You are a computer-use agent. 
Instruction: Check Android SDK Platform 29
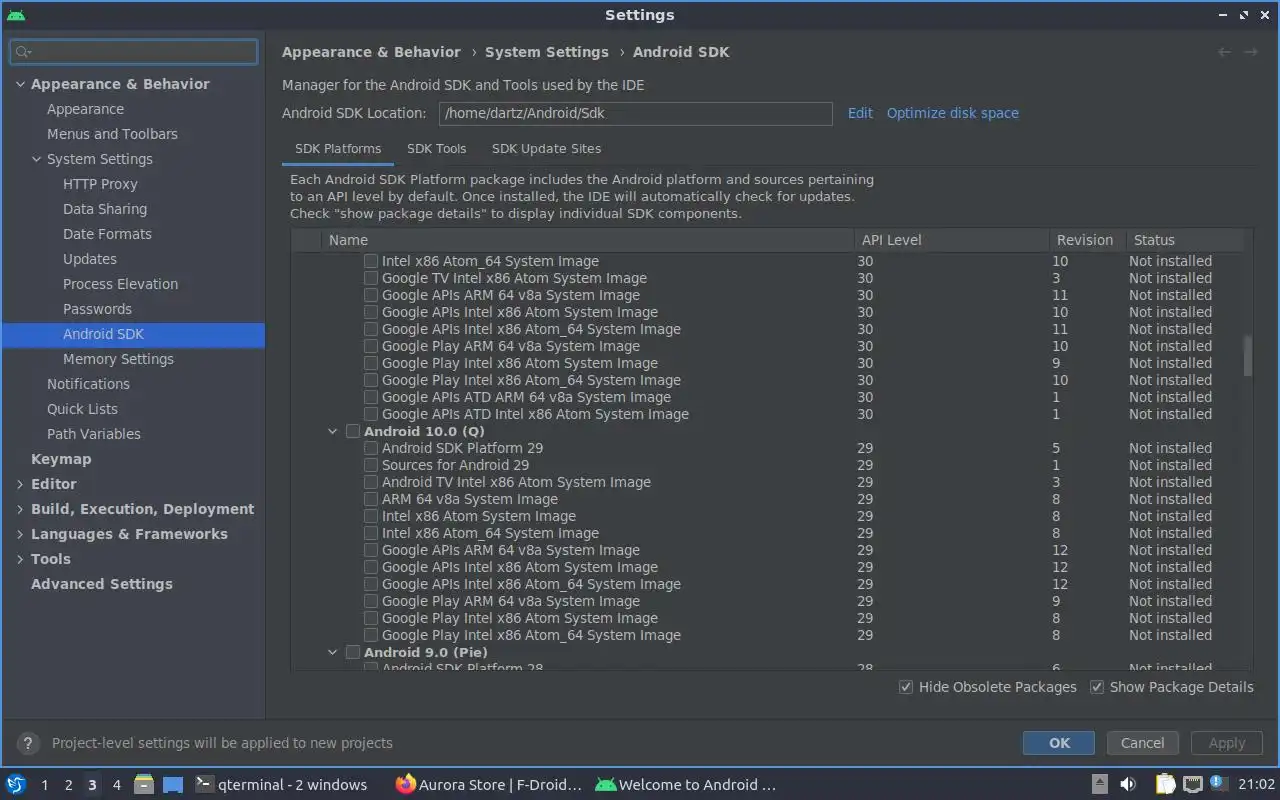click(371, 448)
